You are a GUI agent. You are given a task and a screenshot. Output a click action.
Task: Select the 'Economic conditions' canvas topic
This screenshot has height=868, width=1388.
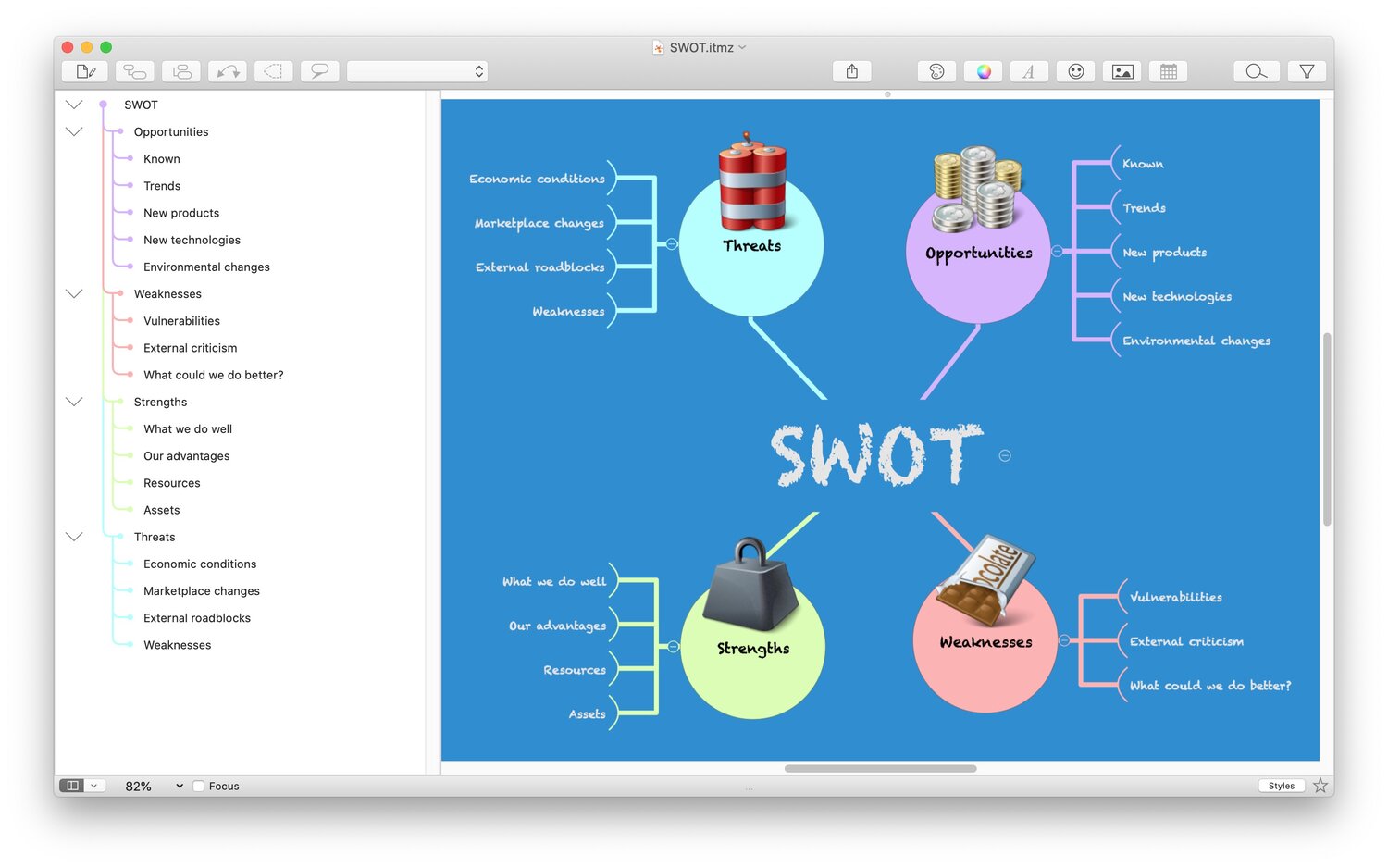537,179
